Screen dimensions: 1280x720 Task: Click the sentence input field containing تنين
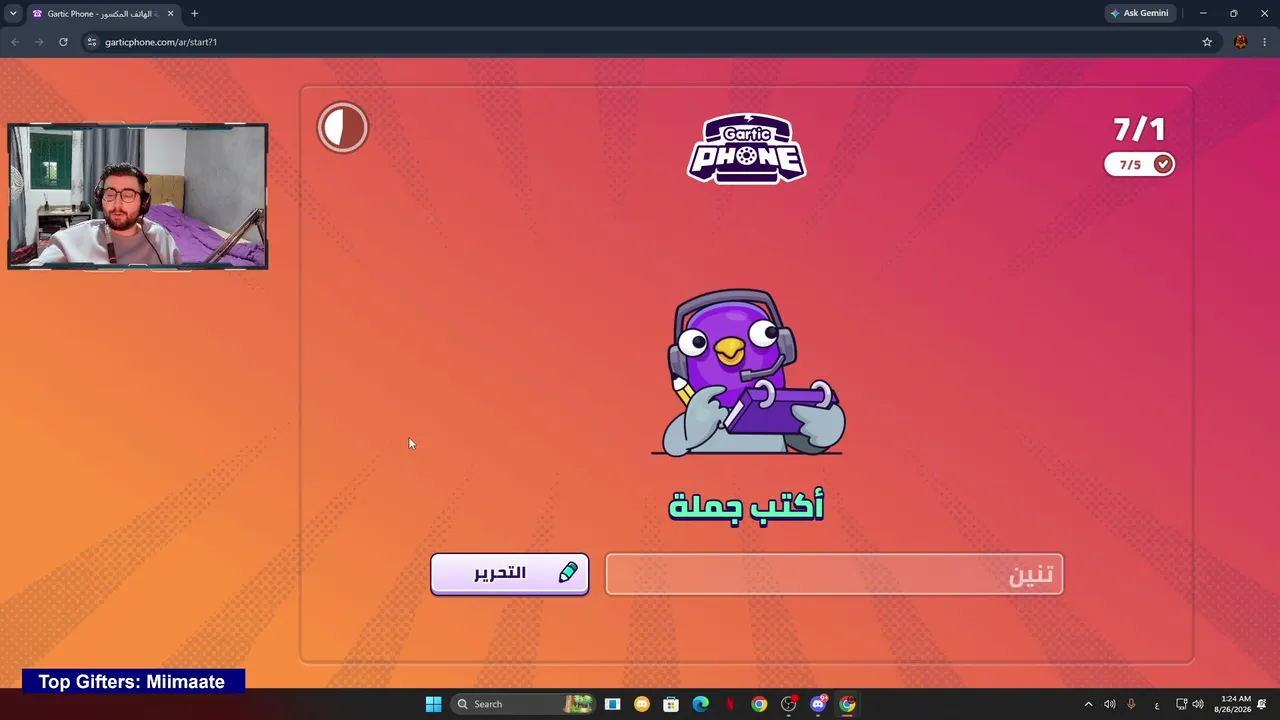834,574
